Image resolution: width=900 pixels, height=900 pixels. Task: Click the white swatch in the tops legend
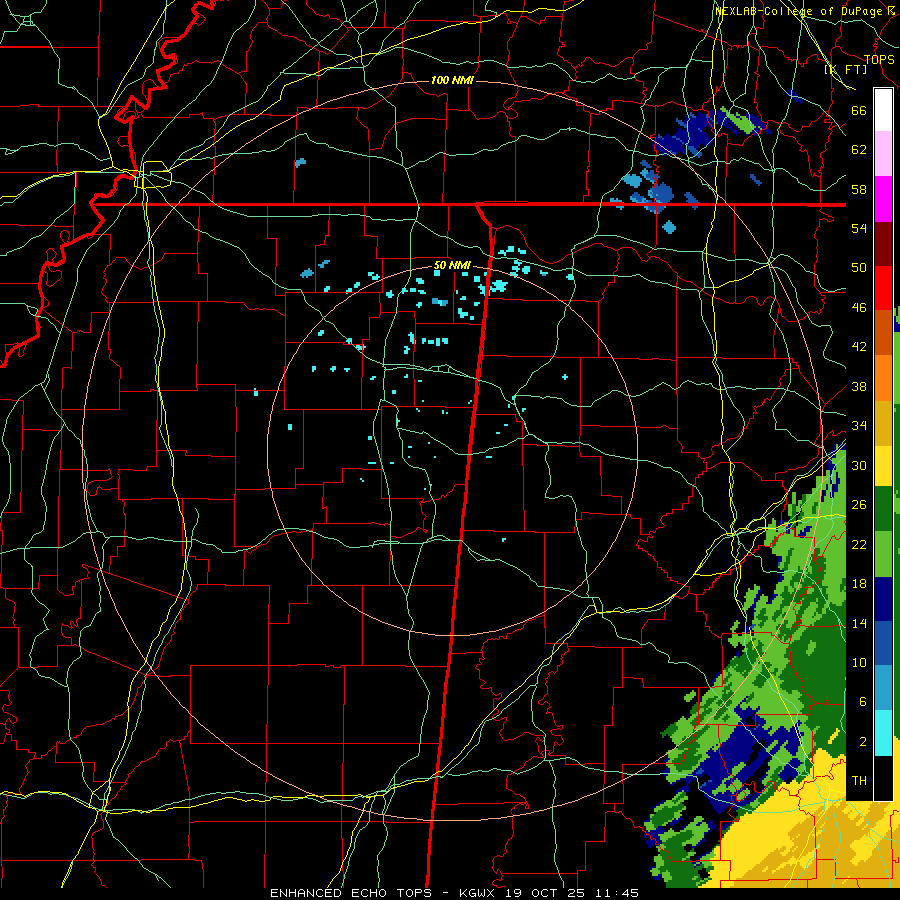(883, 110)
